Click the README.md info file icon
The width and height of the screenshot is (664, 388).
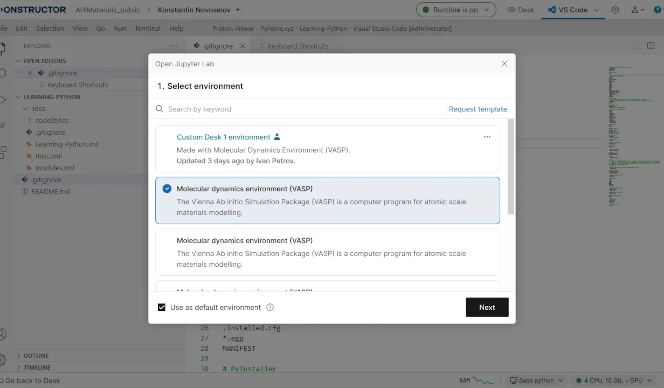click(25, 191)
